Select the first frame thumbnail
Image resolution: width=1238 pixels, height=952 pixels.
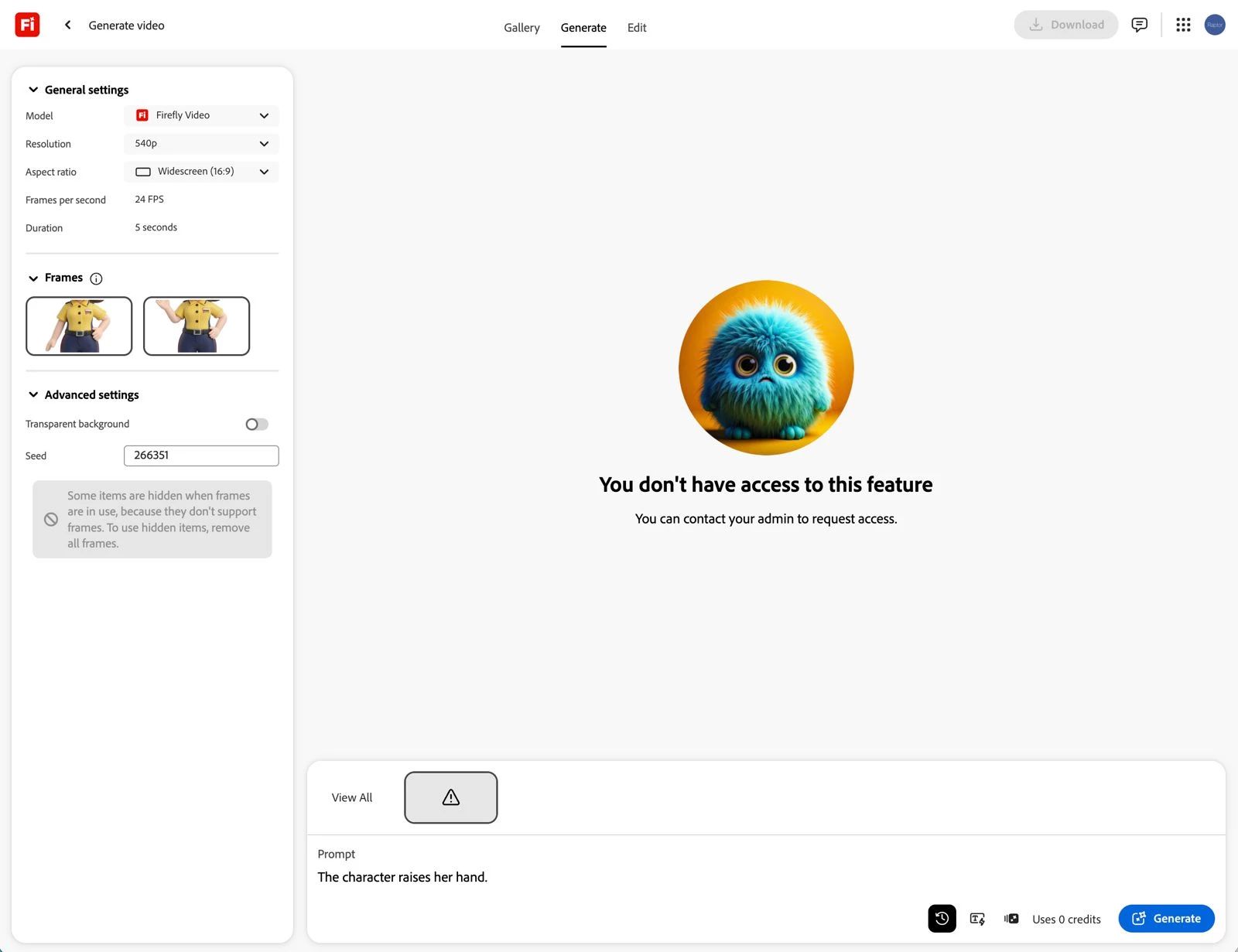[79, 326]
